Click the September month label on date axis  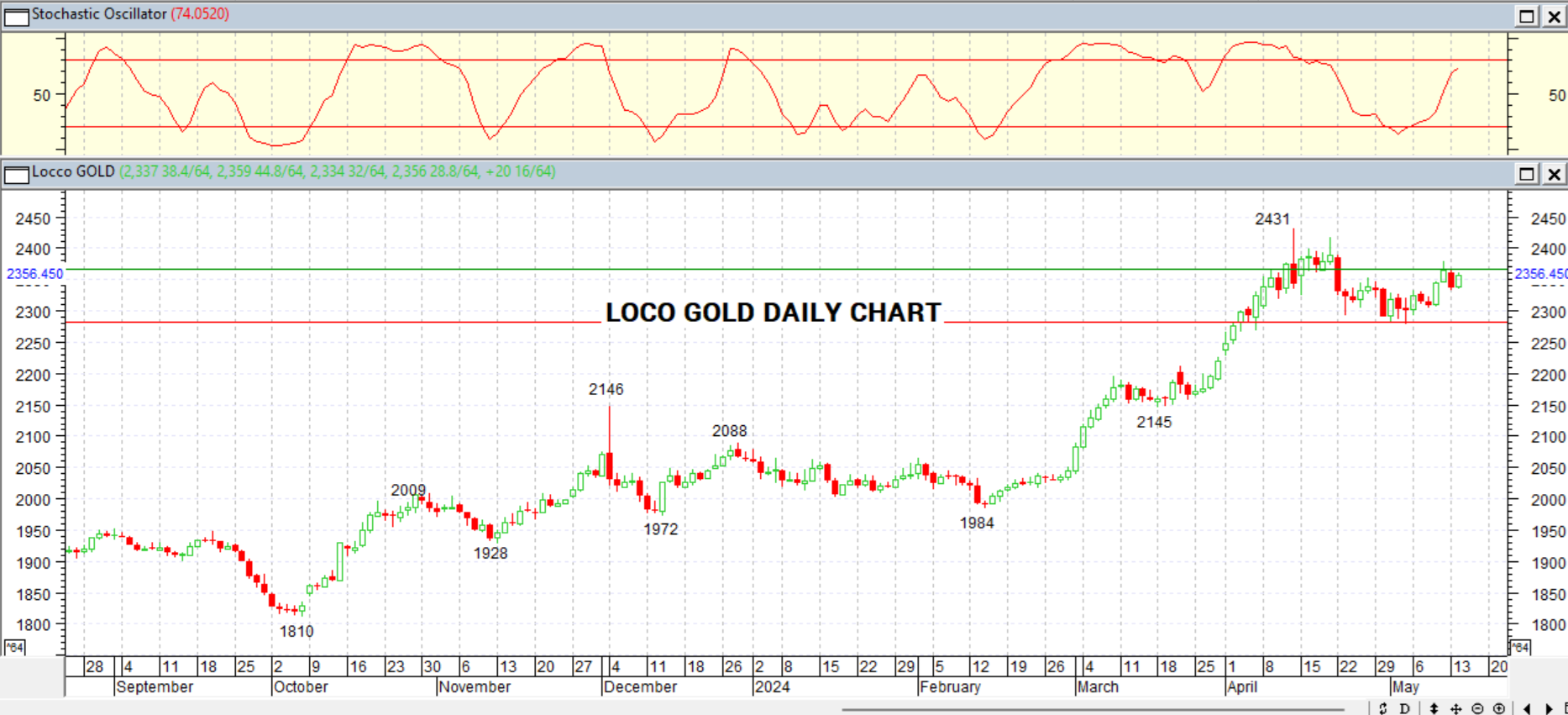click(x=155, y=687)
